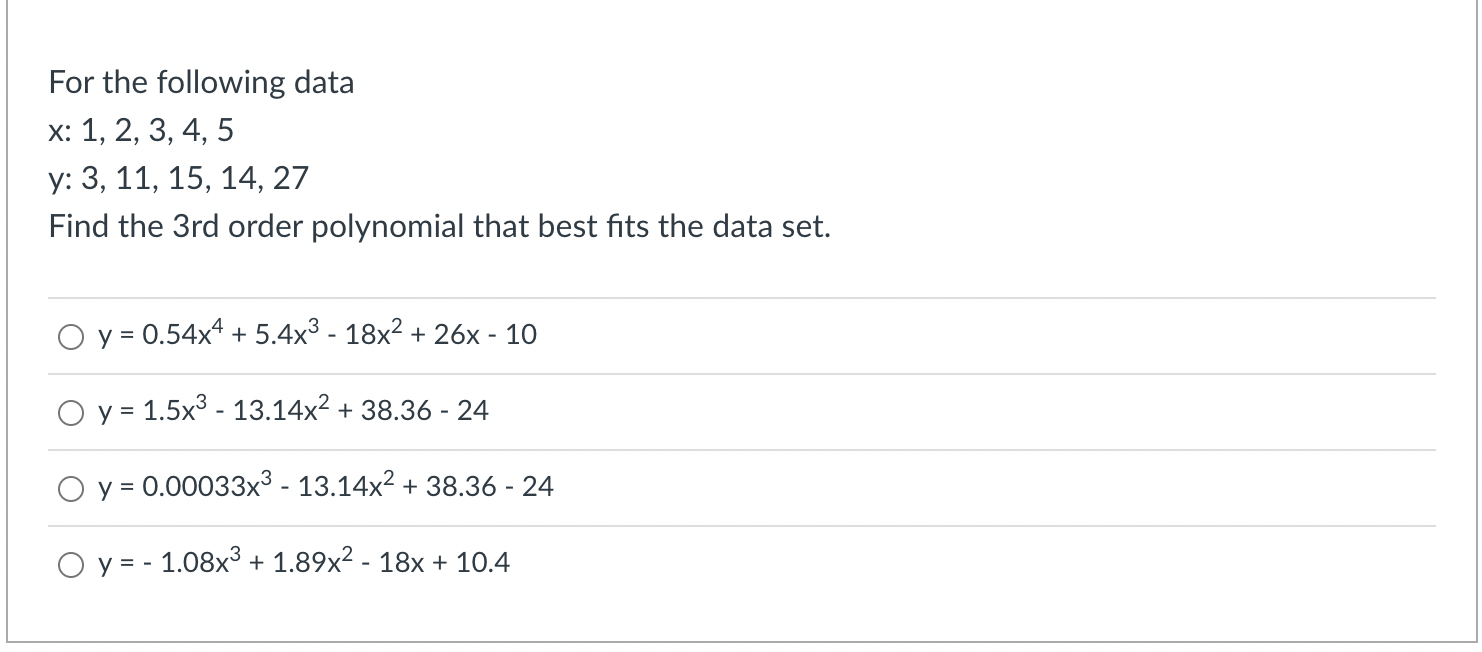Select the radio button for the first answer option

(70, 337)
